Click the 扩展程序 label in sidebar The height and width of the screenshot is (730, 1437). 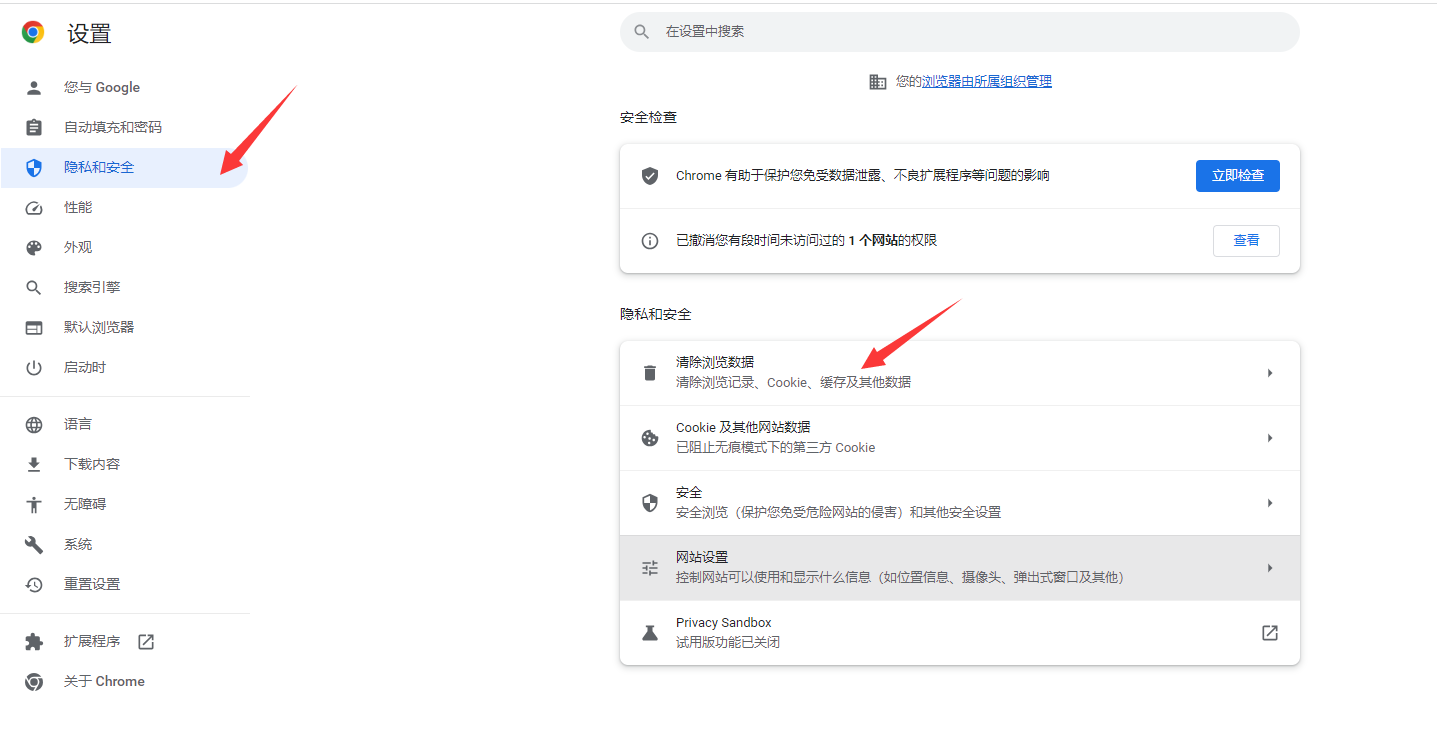pos(92,641)
